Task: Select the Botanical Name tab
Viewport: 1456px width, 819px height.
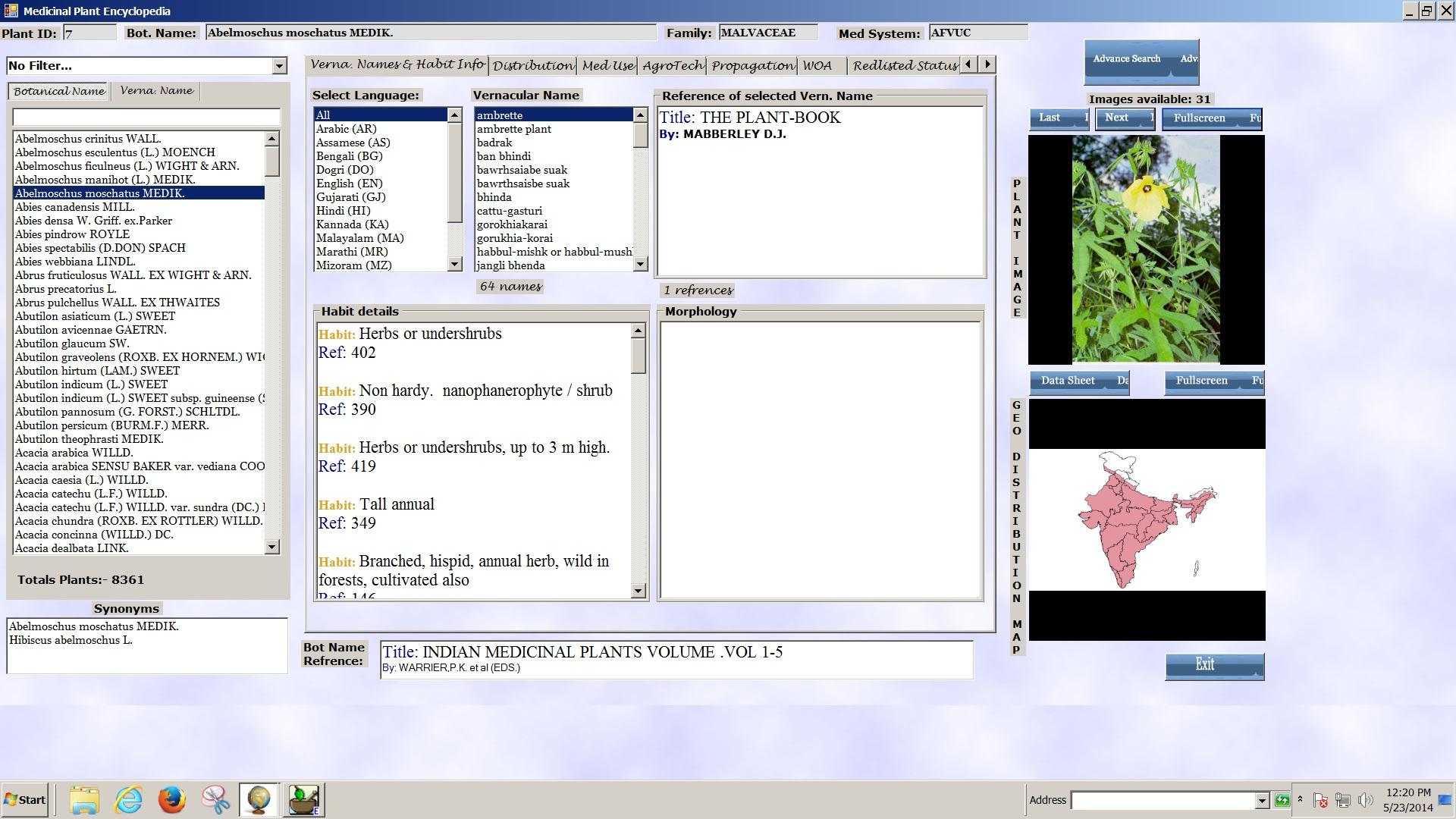Action: click(x=57, y=90)
